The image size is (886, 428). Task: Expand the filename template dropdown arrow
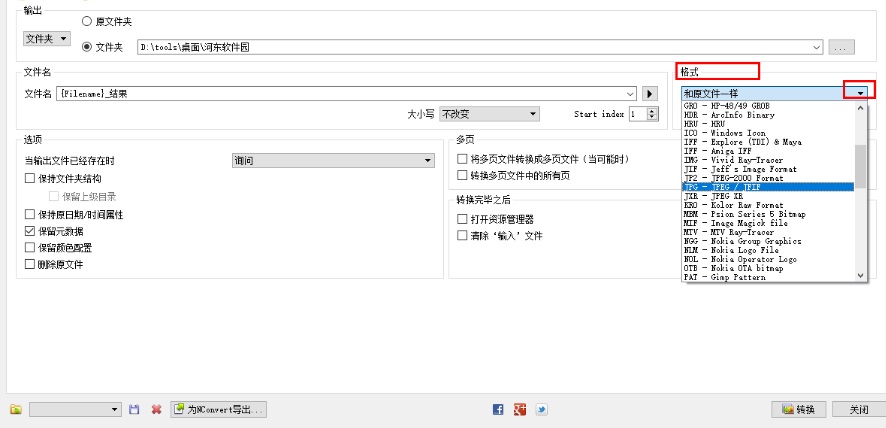(631, 94)
